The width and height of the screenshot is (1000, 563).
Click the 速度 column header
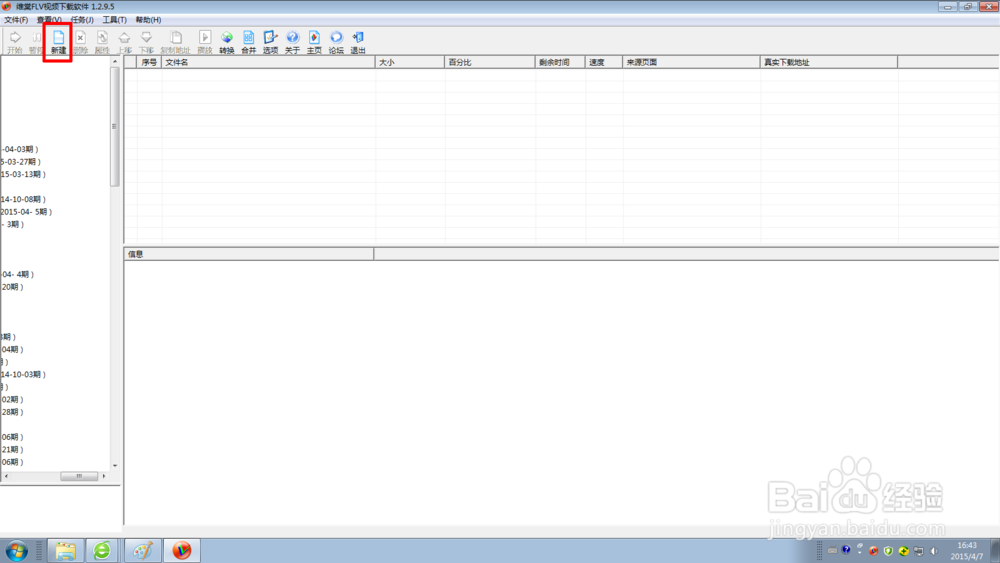coord(604,62)
